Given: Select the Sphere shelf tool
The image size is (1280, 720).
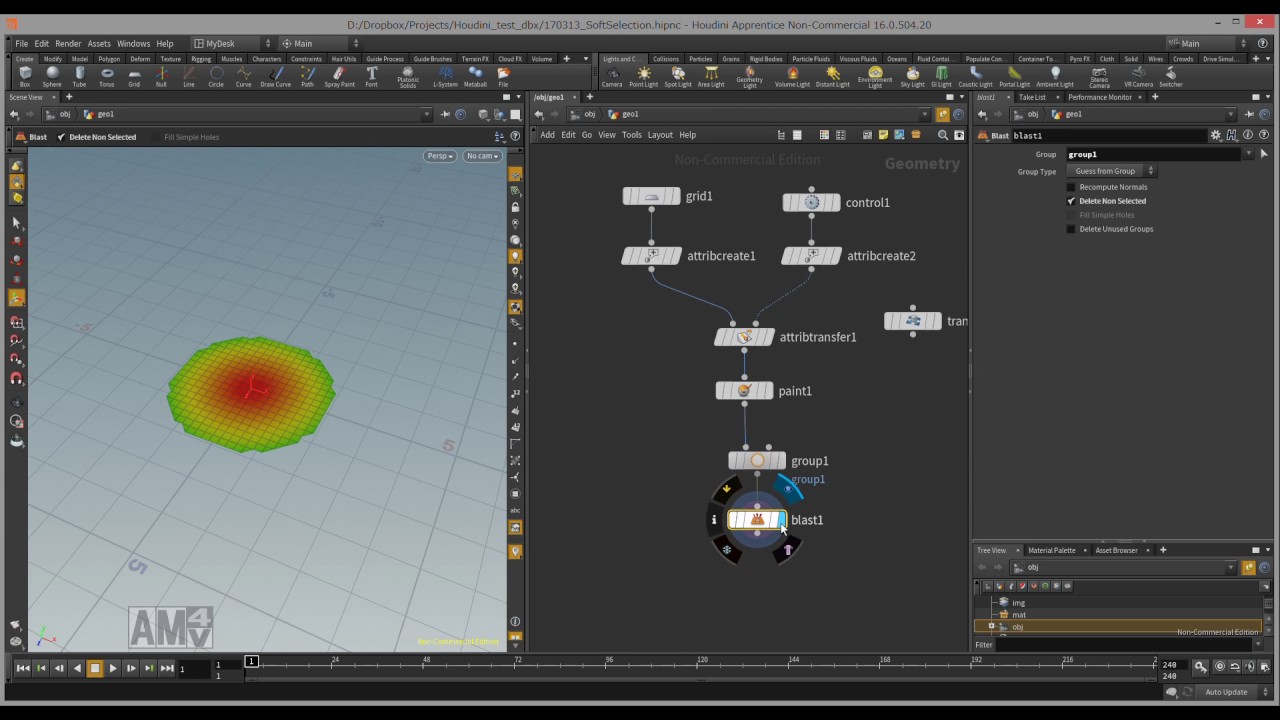Looking at the screenshot, I should (x=52, y=76).
